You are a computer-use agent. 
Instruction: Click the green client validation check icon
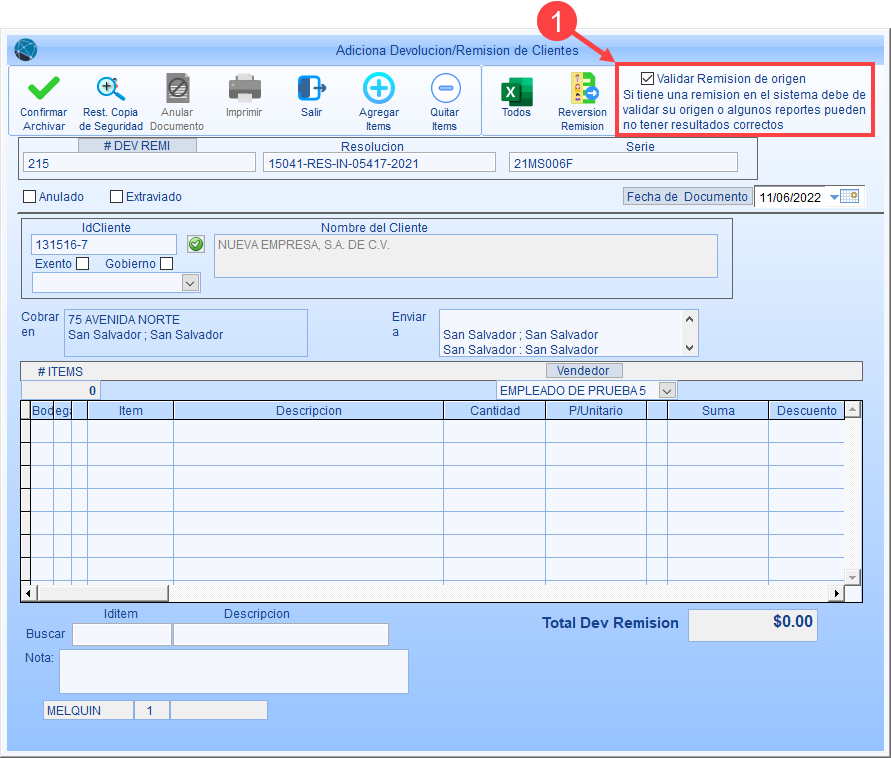click(196, 245)
